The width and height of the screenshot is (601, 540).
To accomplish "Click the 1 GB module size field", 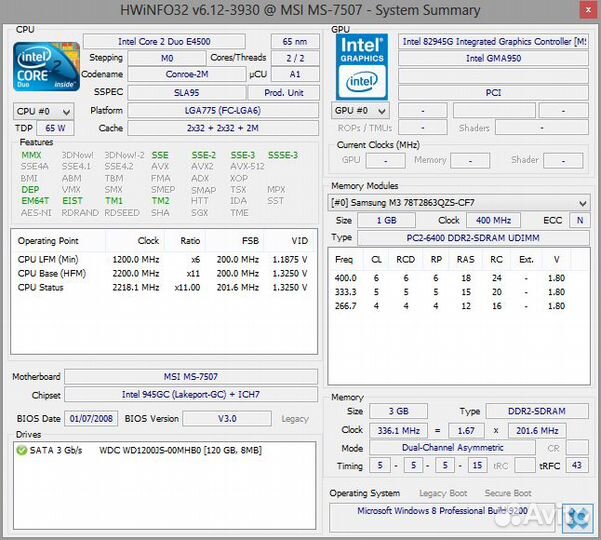I will [x=386, y=220].
